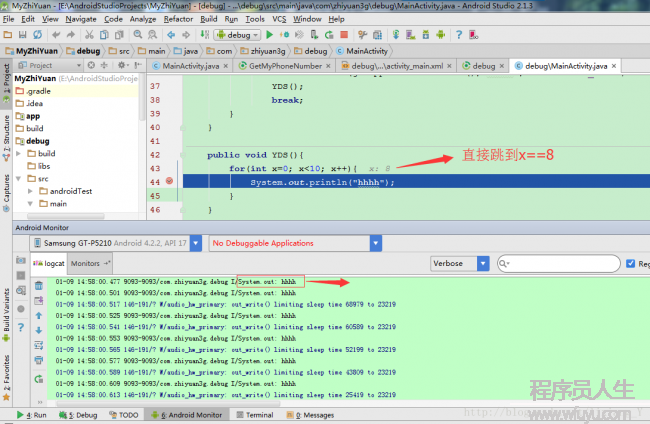650x424 pixels.
Task: Click the navigate Forward arrow
Action: coord(186,35)
